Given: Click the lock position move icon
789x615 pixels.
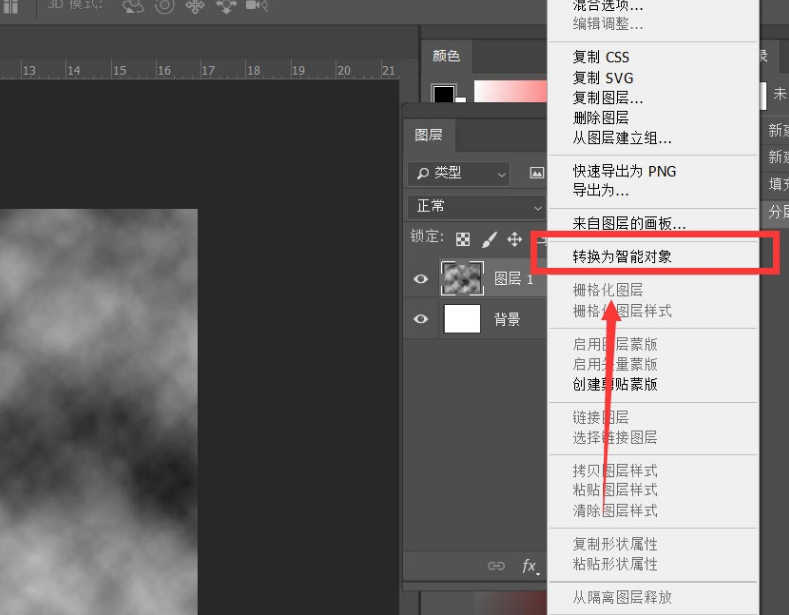Looking at the screenshot, I should 515,240.
